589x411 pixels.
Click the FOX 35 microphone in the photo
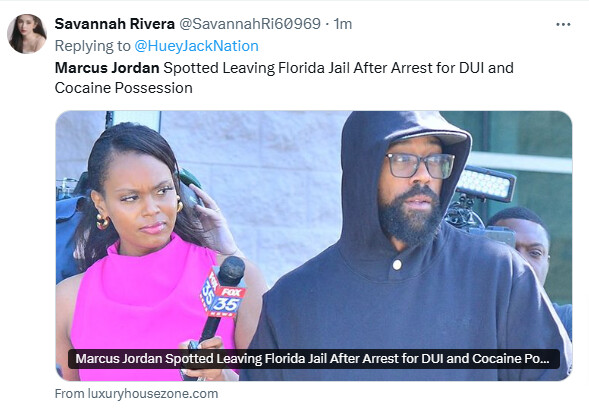point(223,299)
